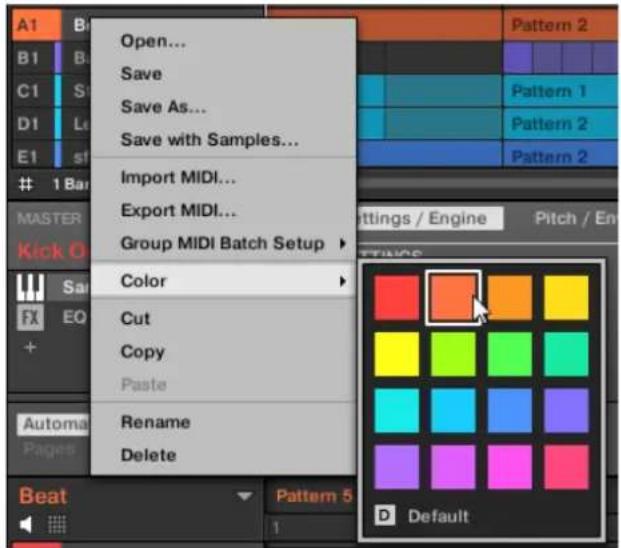Select the Pattern 1 clip on the C1 row
The height and width of the screenshot is (548, 621).
(559, 91)
